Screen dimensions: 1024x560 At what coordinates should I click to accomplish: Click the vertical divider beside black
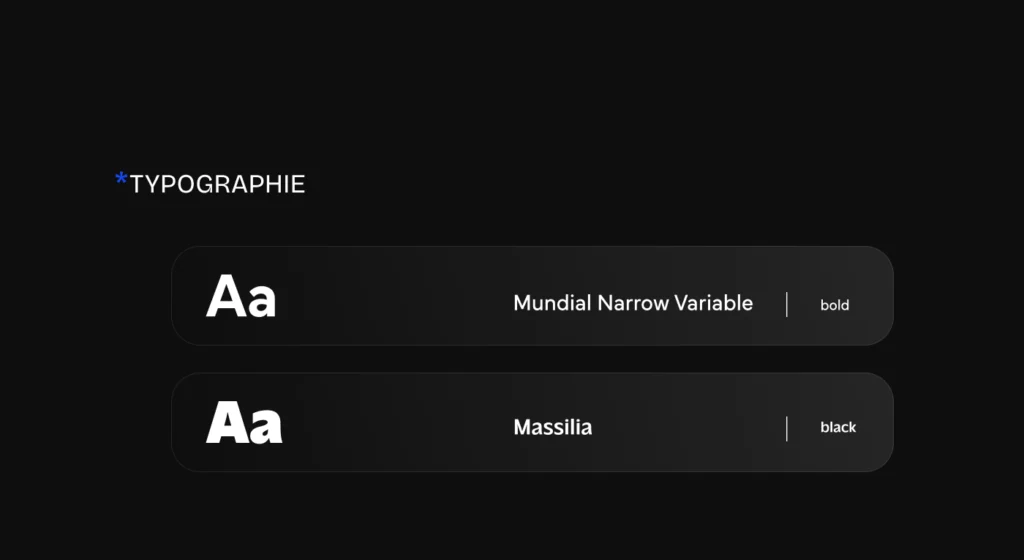pos(787,429)
